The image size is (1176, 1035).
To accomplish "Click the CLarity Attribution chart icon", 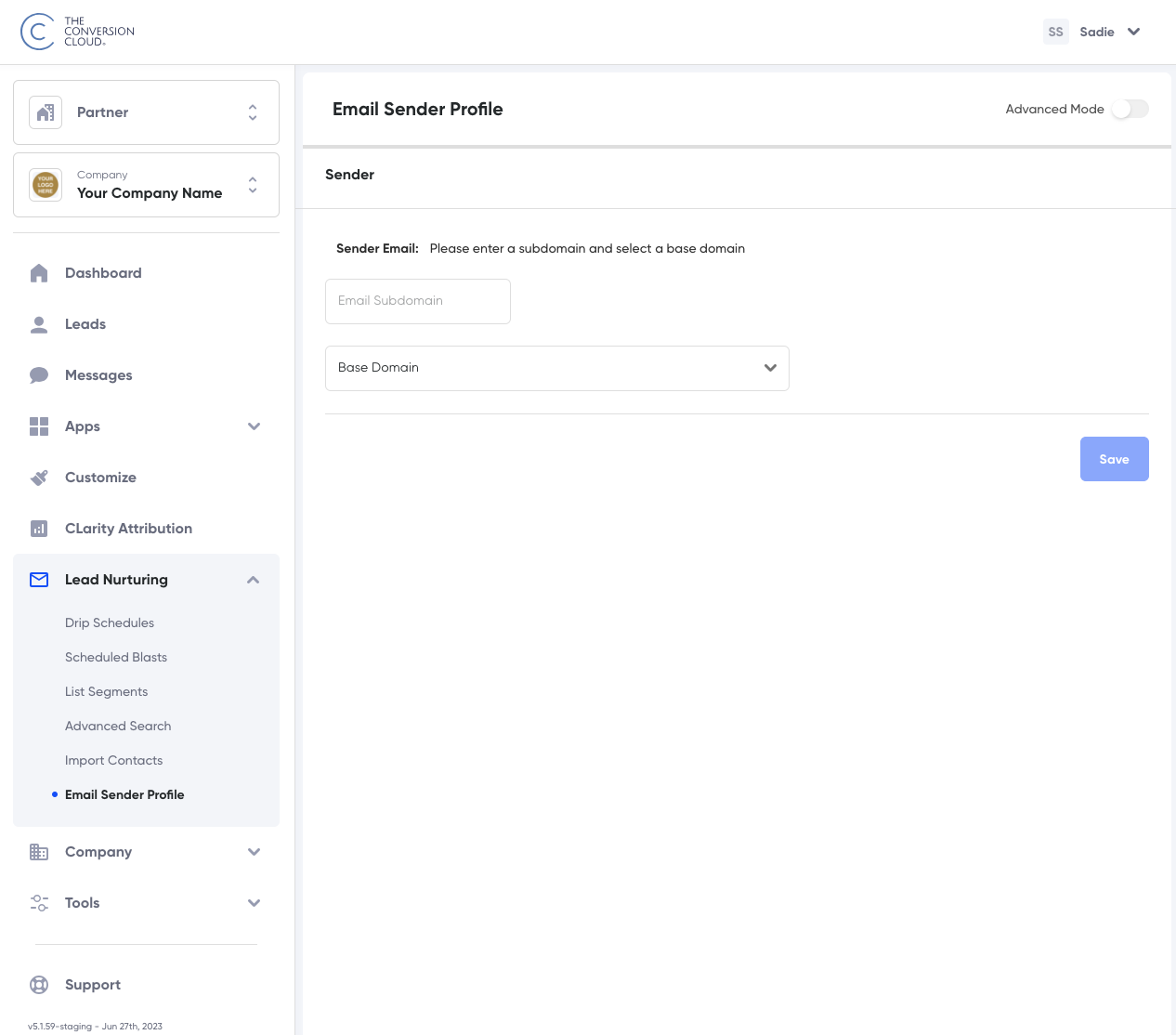I will click(x=39, y=529).
